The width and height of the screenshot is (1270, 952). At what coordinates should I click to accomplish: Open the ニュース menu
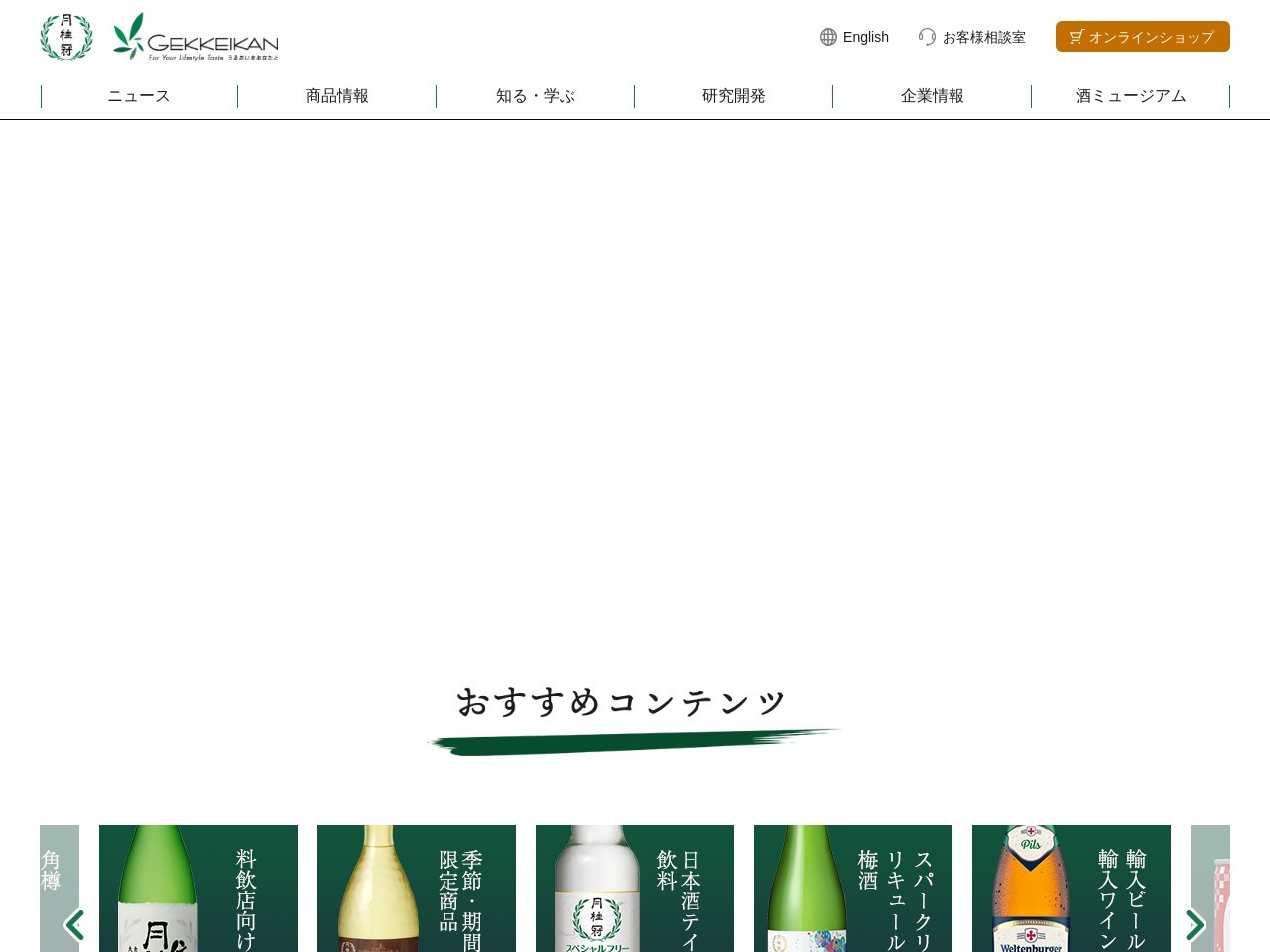pos(139,96)
